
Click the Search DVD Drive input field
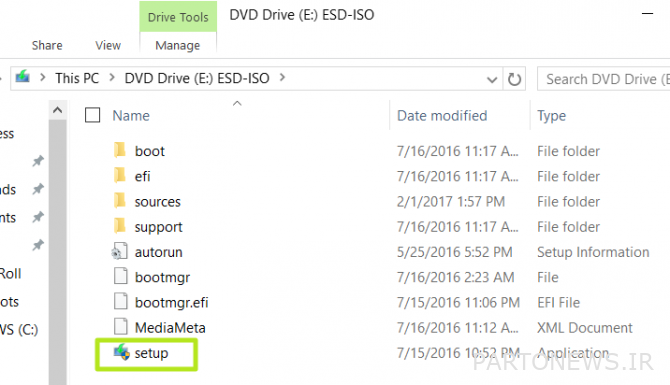(603, 79)
